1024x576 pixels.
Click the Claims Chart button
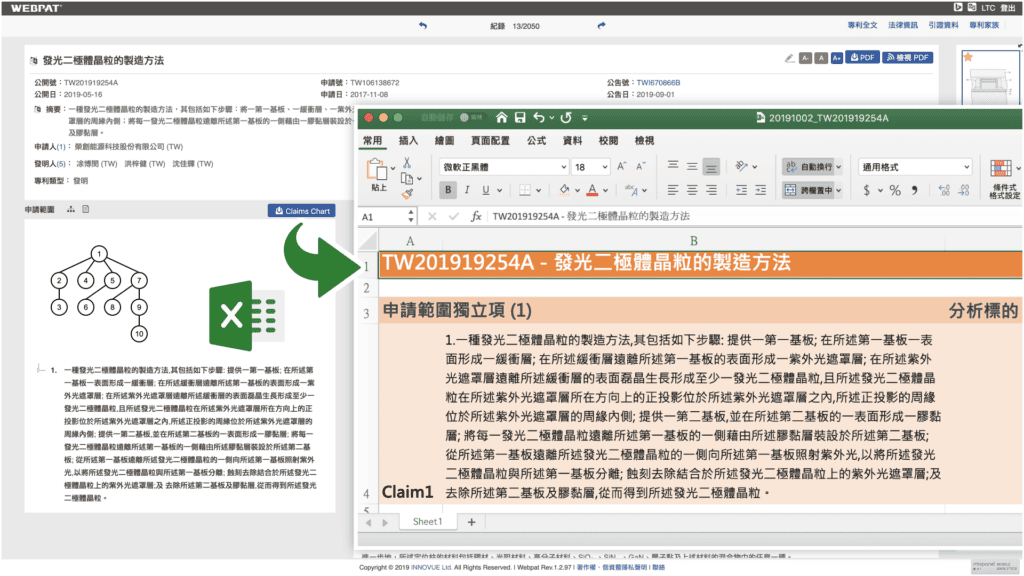[302, 211]
